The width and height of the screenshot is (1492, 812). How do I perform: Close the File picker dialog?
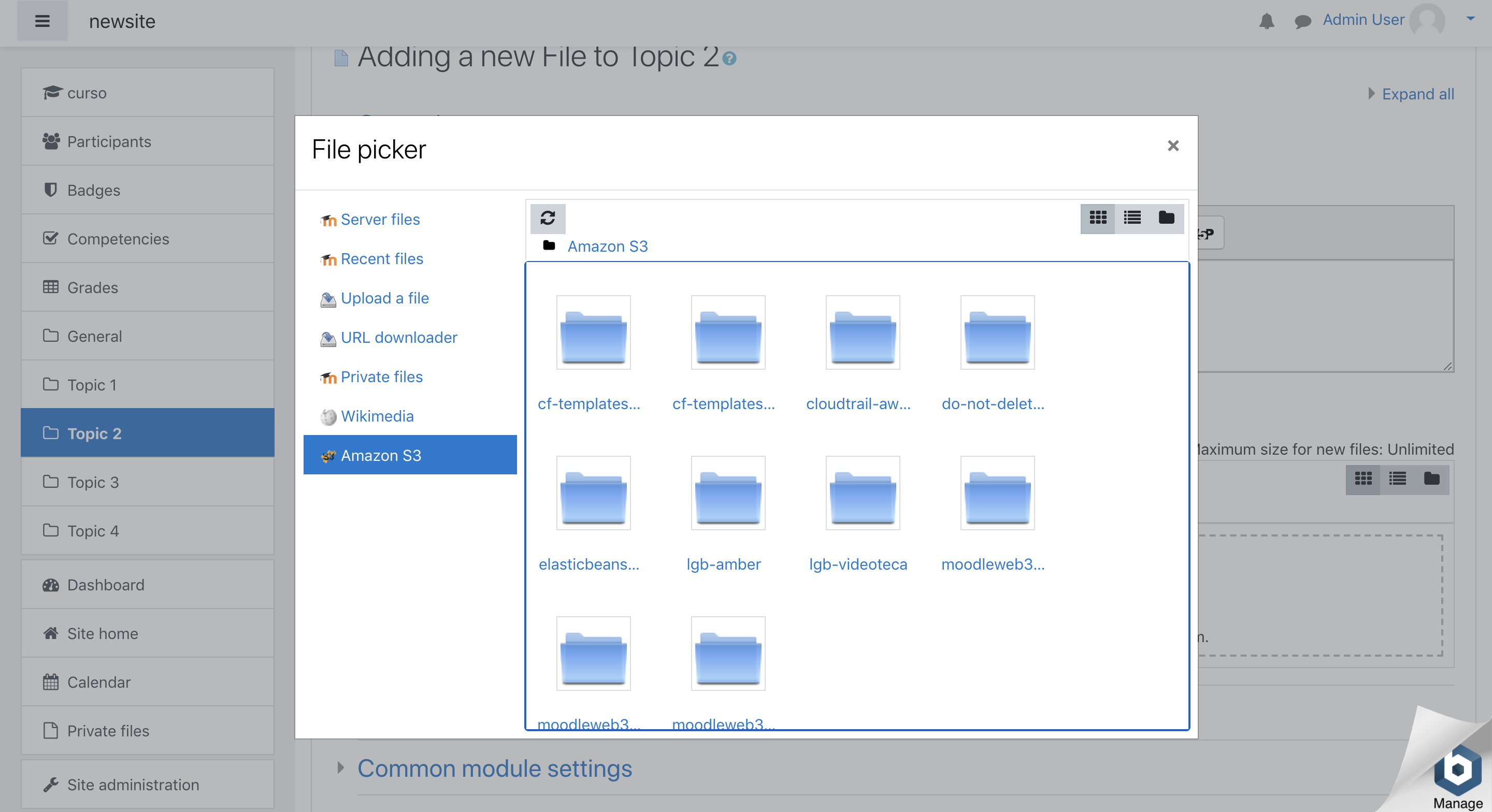pos(1172,146)
